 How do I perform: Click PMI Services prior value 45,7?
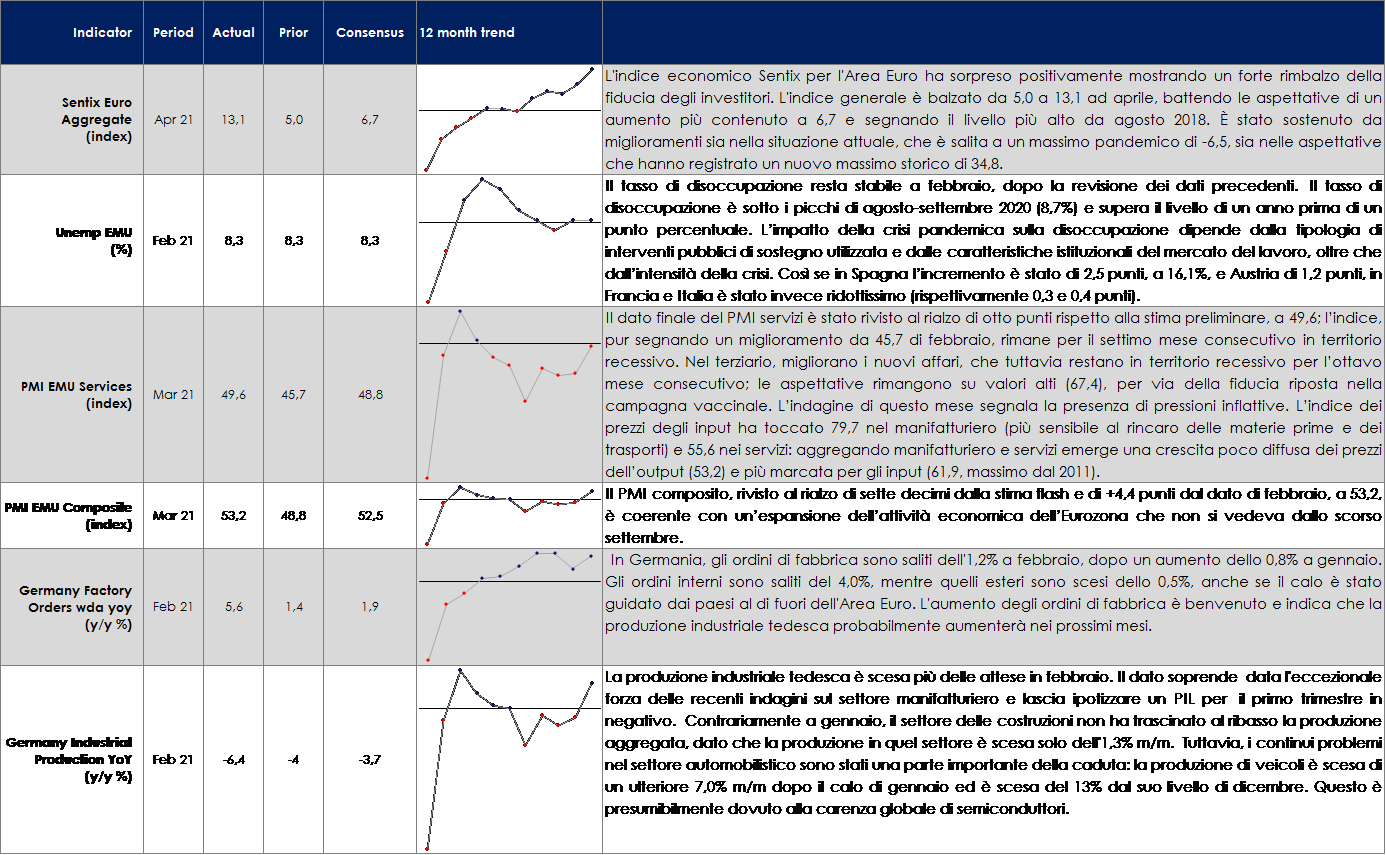(x=294, y=395)
